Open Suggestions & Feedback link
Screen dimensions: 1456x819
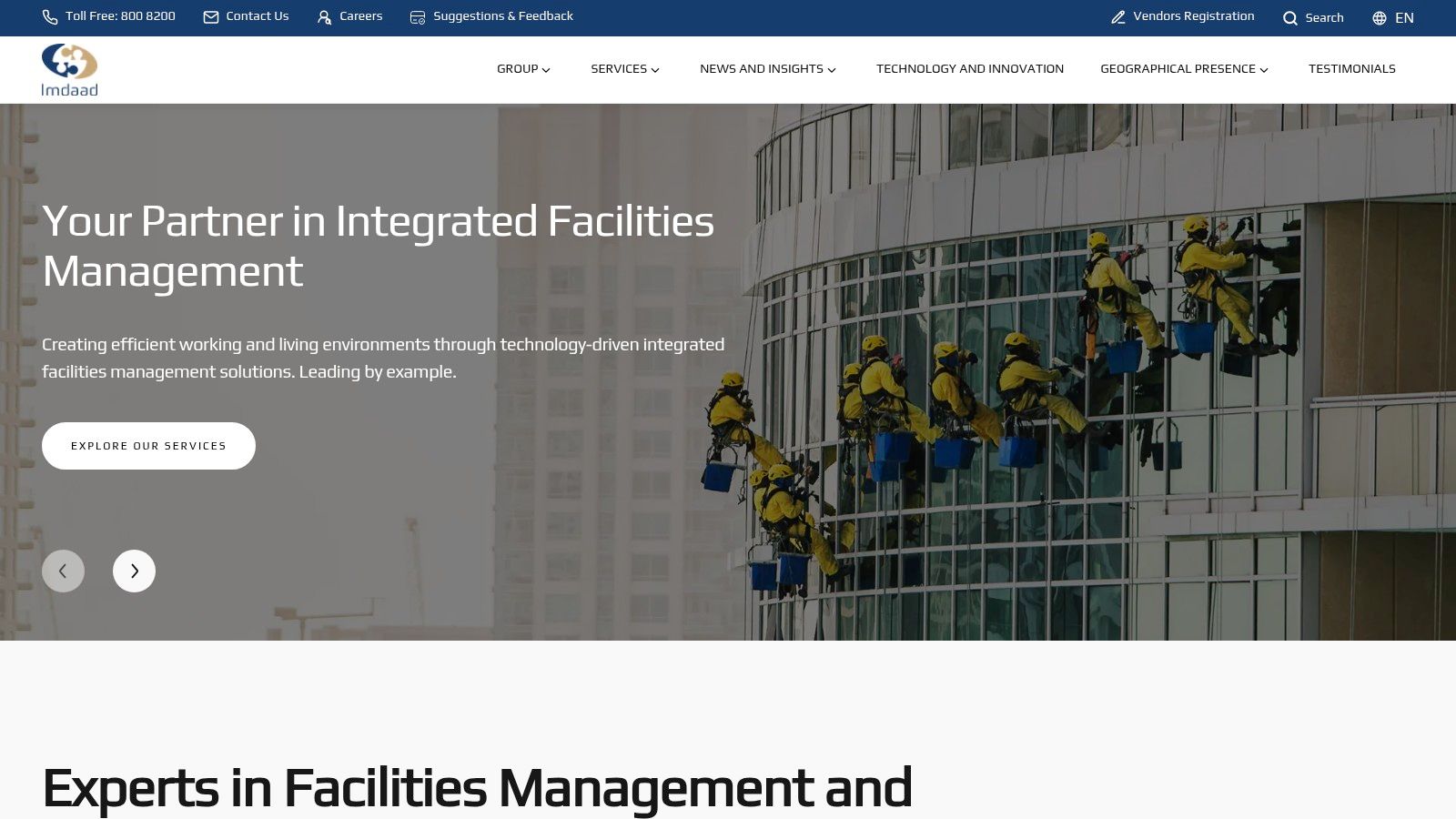tap(503, 16)
